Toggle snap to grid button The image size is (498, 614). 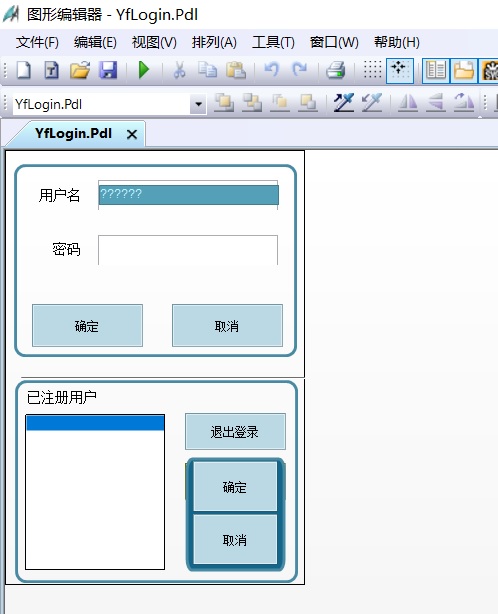pyautogui.click(x=400, y=70)
